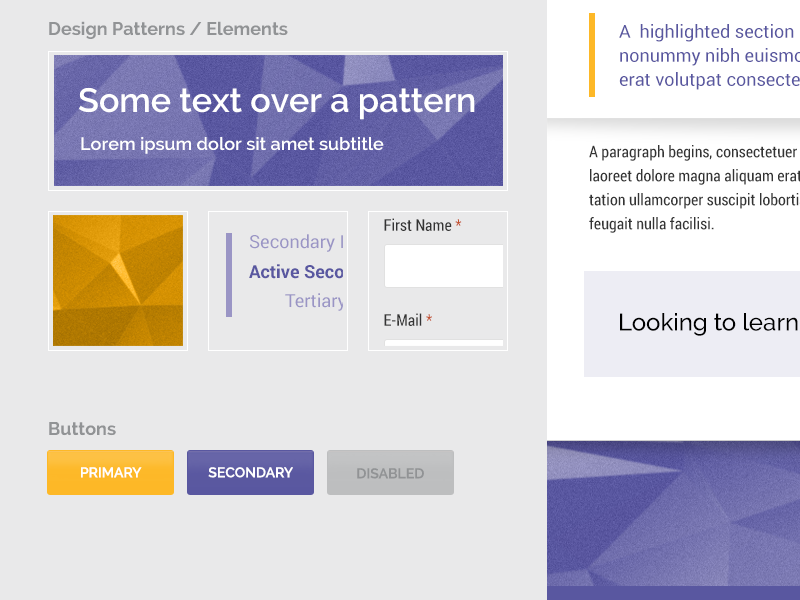The width and height of the screenshot is (800, 600).
Task: Click the PRIMARY yellow button
Action: [110, 472]
